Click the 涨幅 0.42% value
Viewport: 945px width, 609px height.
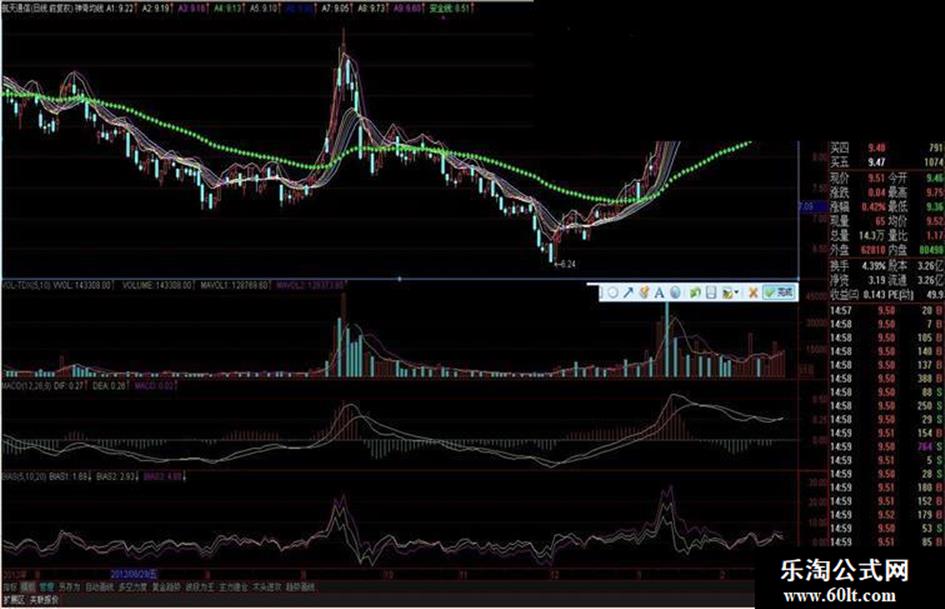coord(873,207)
